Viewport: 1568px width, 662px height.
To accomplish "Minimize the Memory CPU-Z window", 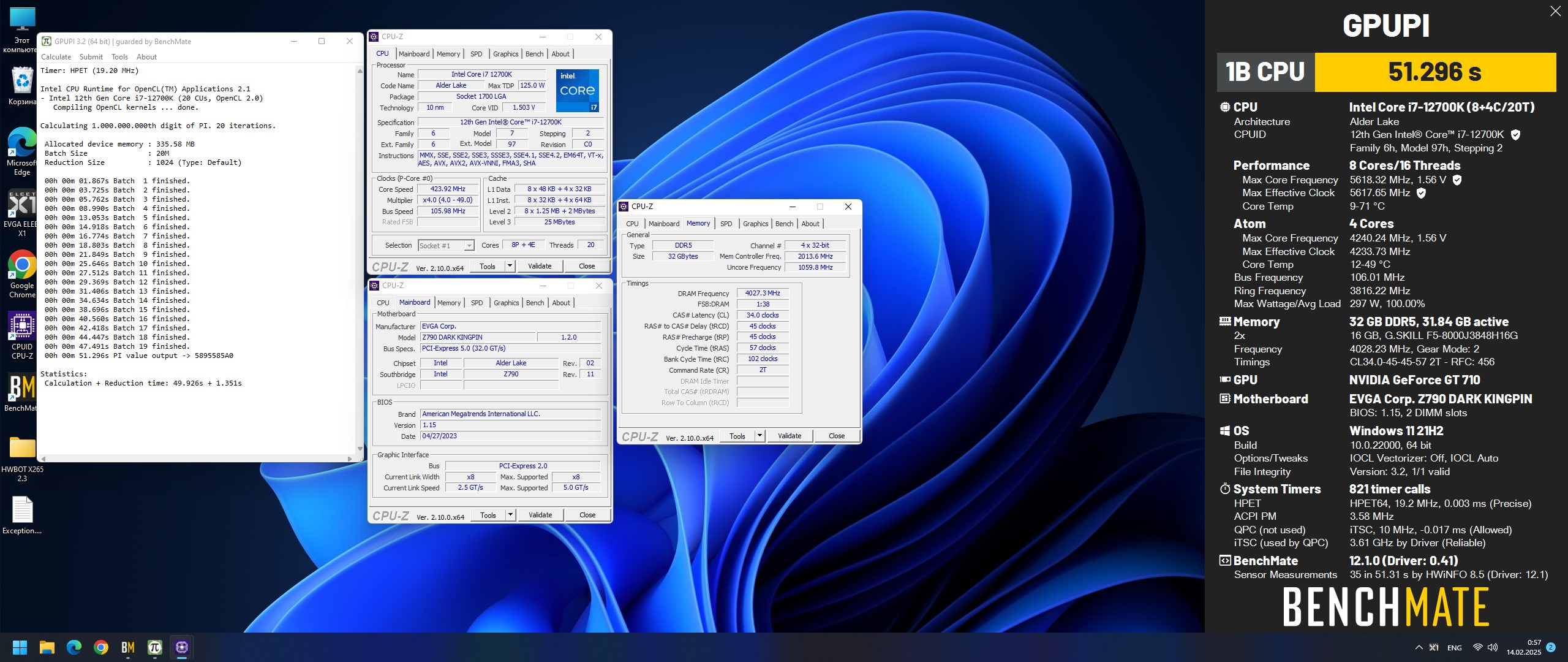I will coord(792,207).
